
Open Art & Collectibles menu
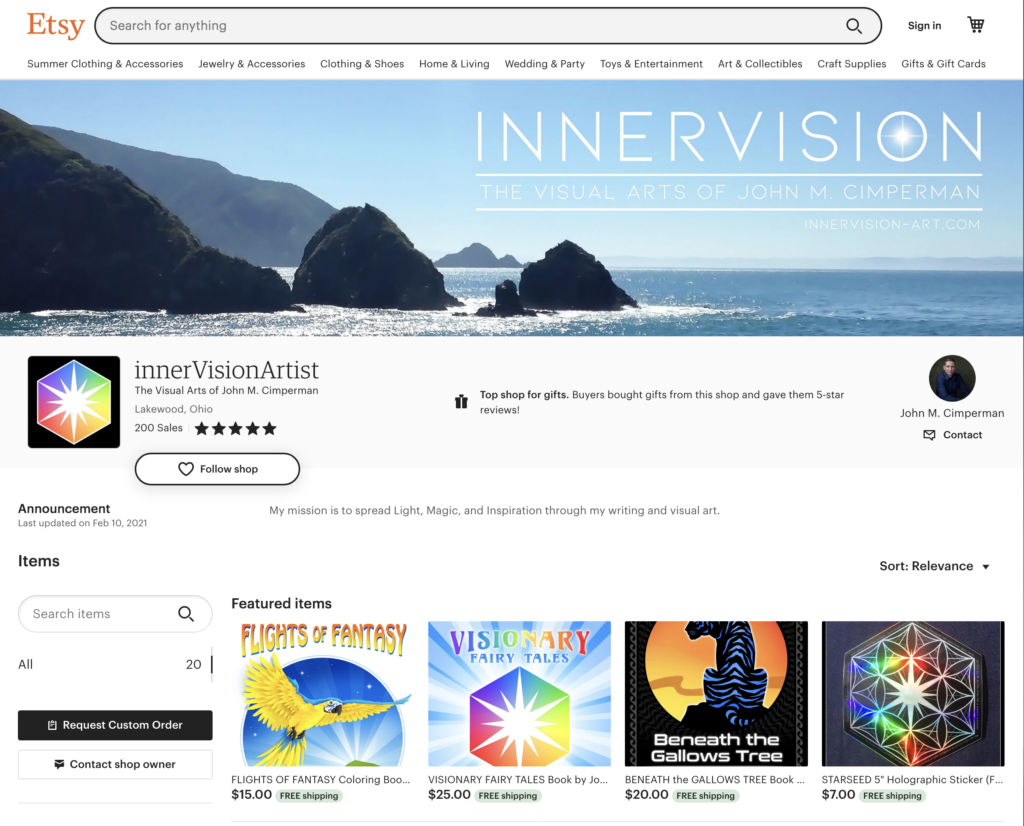pos(760,64)
